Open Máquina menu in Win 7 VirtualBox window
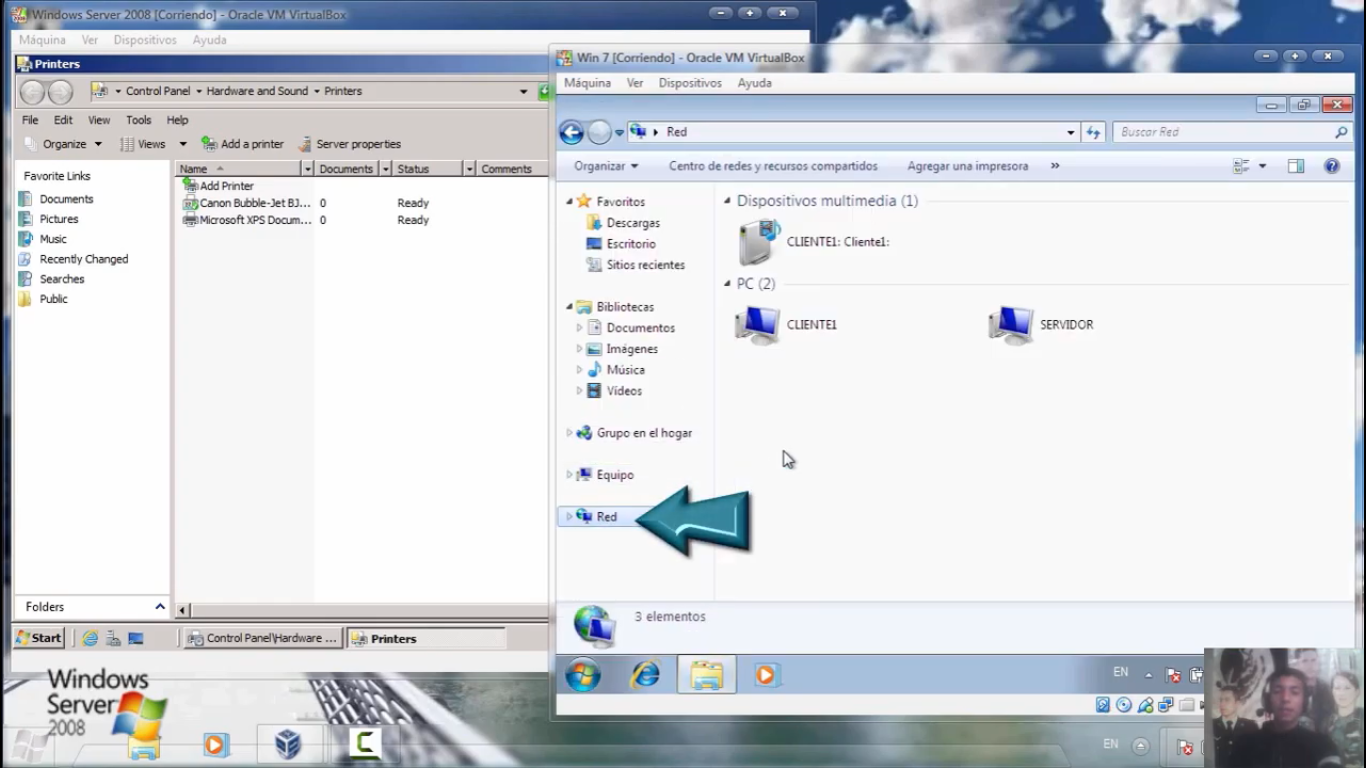Viewport: 1366px width, 768px height. point(587,83)
